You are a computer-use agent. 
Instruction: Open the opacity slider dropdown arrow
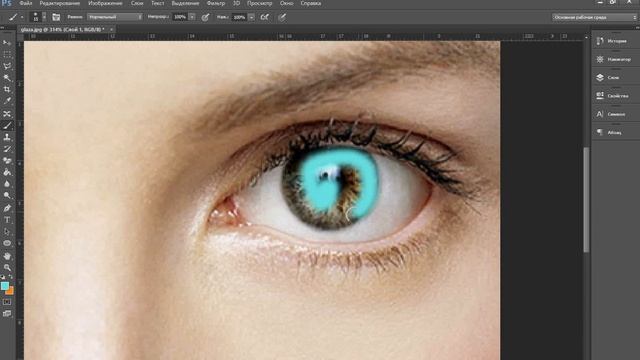click(x=192, y=17)
